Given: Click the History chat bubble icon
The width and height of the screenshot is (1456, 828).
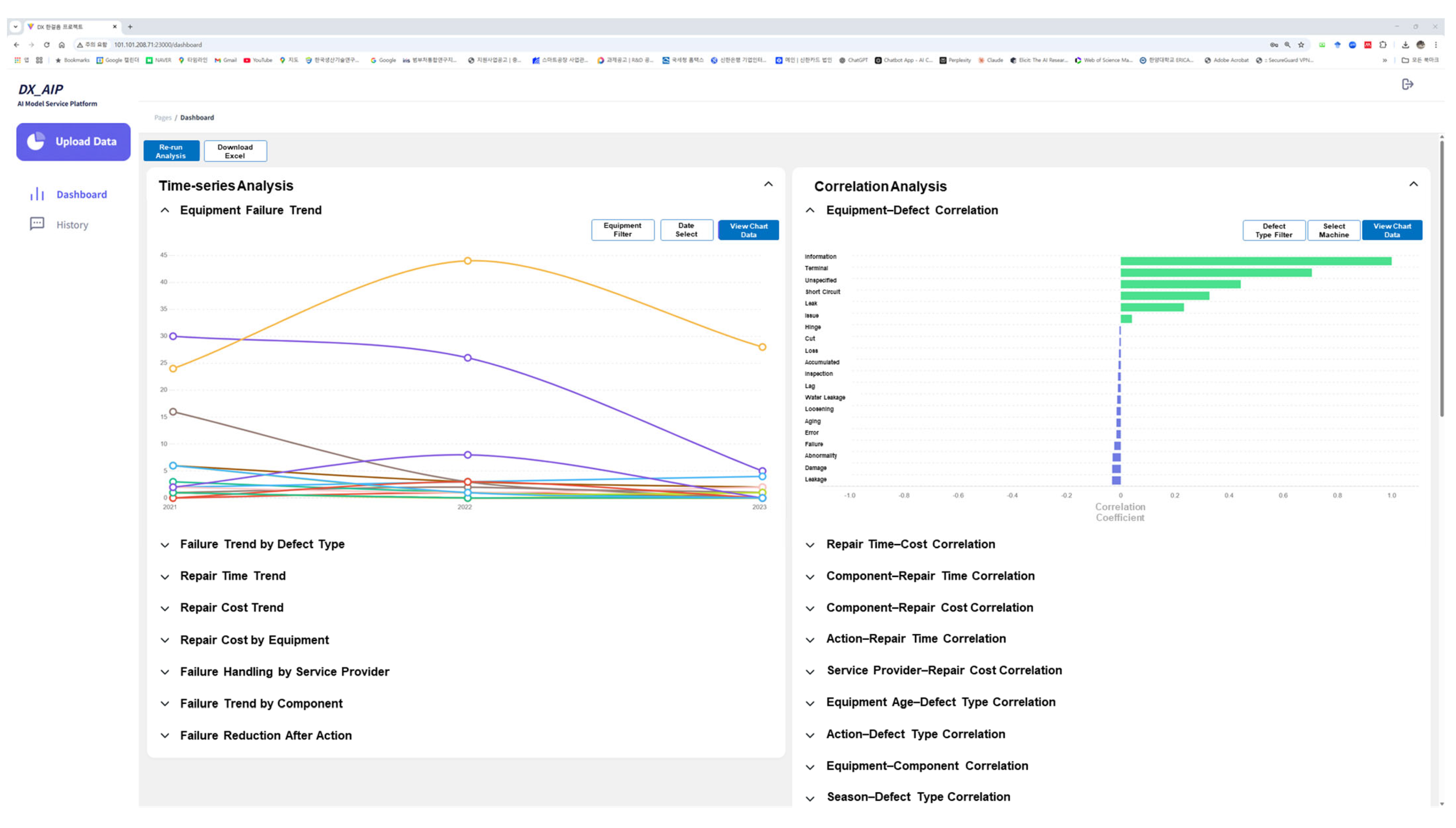Looking at the screenshot, I should [37, 224].
